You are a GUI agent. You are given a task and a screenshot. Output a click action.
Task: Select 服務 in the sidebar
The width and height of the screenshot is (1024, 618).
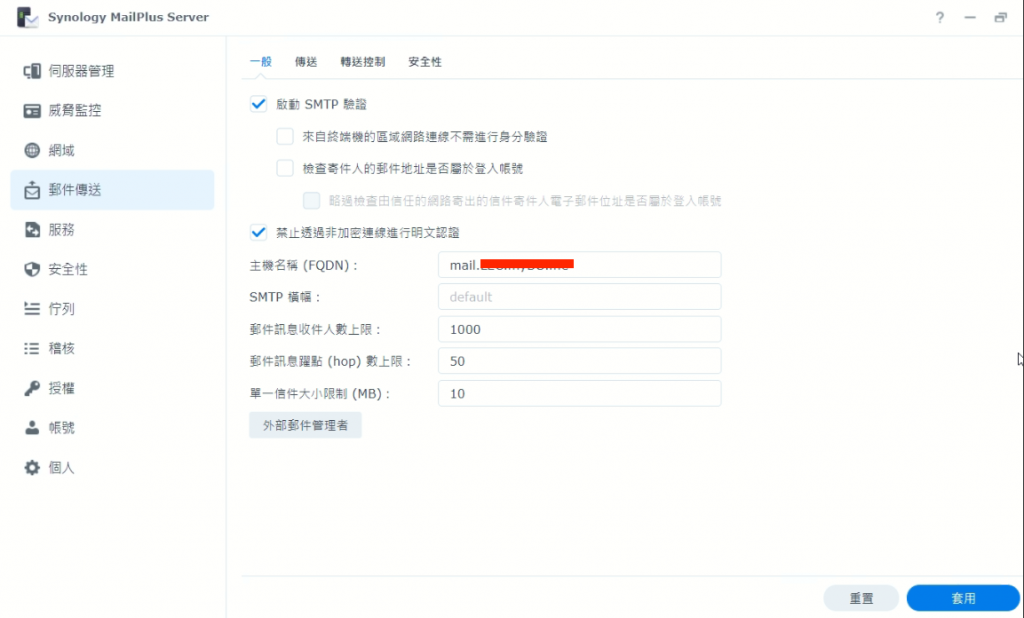(112, 230)
